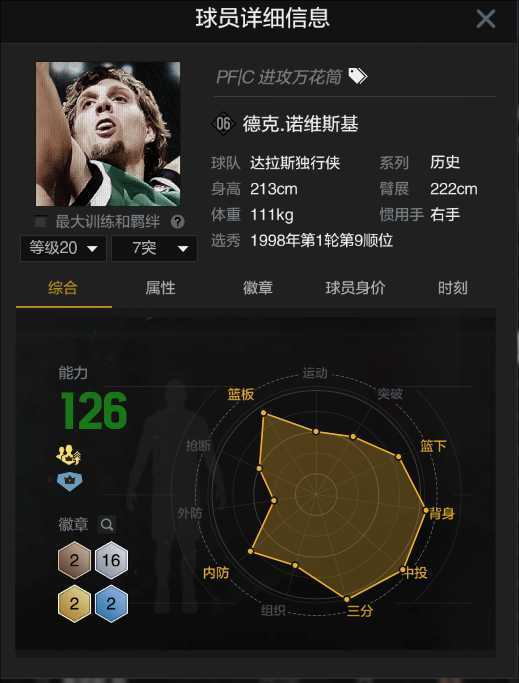Select the gold badge showing 2

pyautogui.click(x=75, y=604)
